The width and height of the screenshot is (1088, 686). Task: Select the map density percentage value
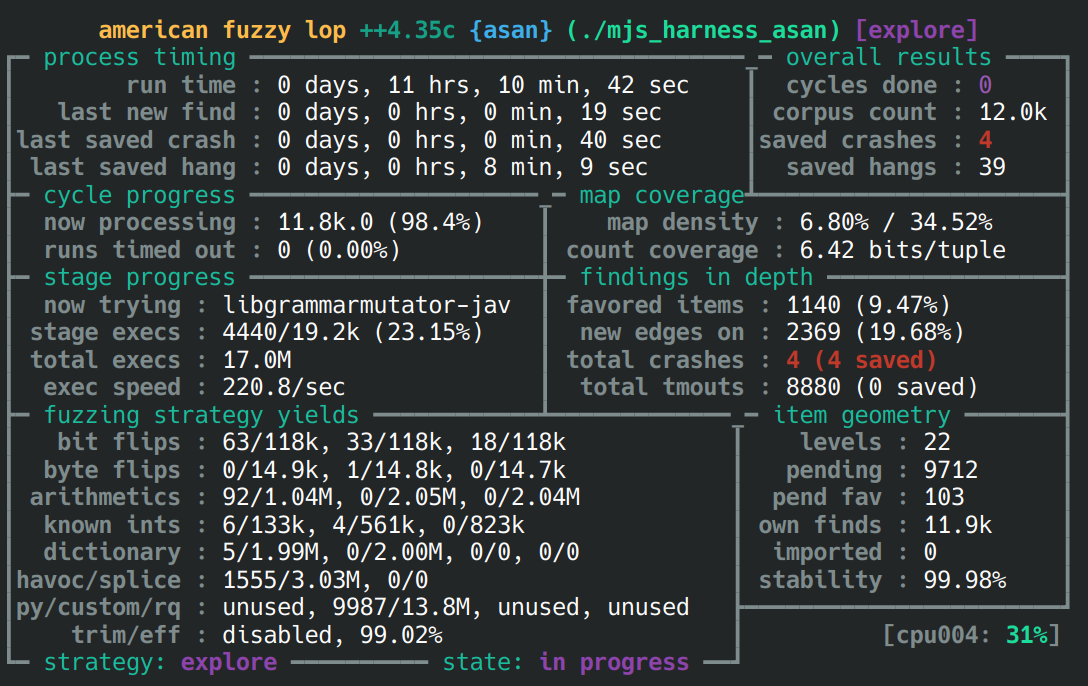click(896, 222)
